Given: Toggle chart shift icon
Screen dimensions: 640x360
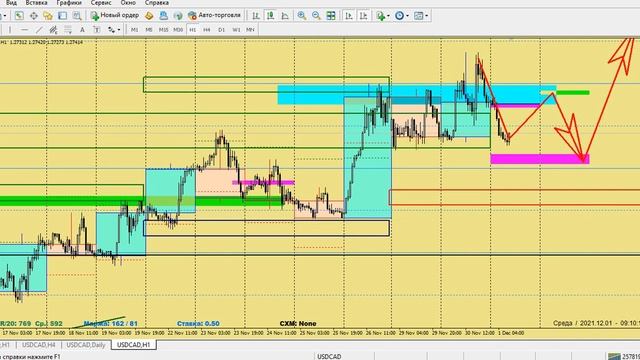Looking at the screenshot, I should coord(363,16).
